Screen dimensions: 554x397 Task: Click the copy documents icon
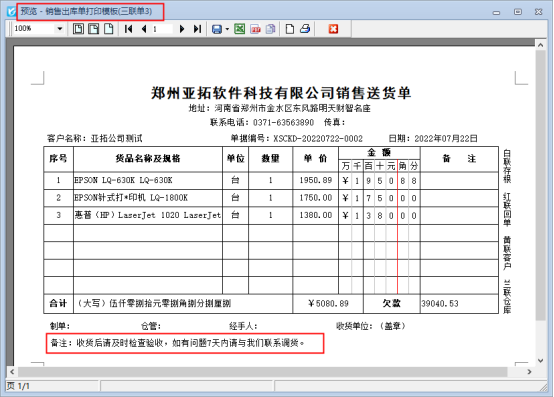[271, 29]
